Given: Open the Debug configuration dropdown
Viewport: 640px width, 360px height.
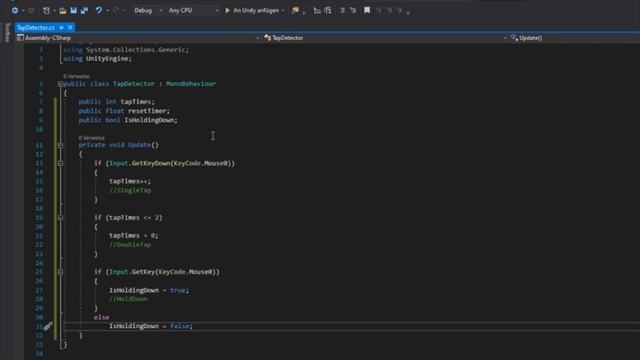Looking at the screenshot, I should click(148, 10).
